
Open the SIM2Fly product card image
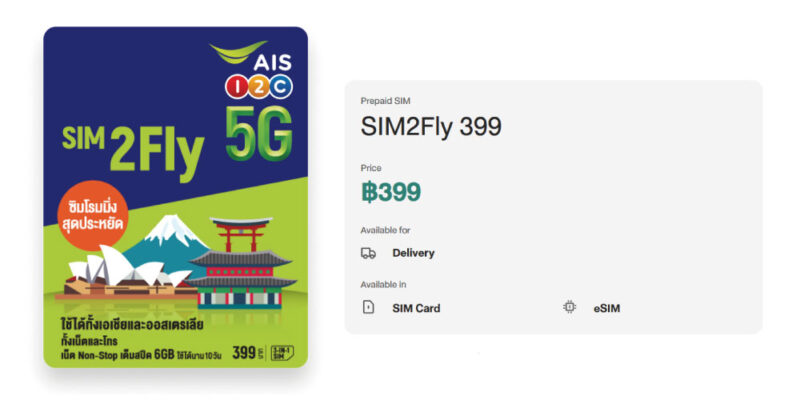176,197
